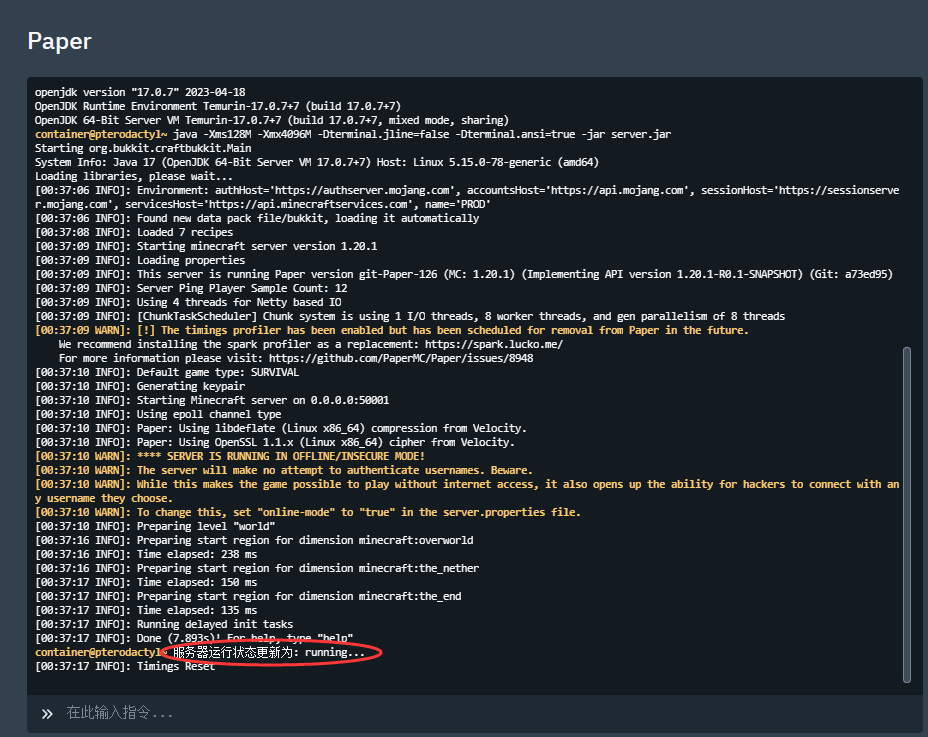Click "Starting org.bukkit.craftbukkit.Main" line
The image size is (928, 737).
pyautogui.click(x=143, y=148)
